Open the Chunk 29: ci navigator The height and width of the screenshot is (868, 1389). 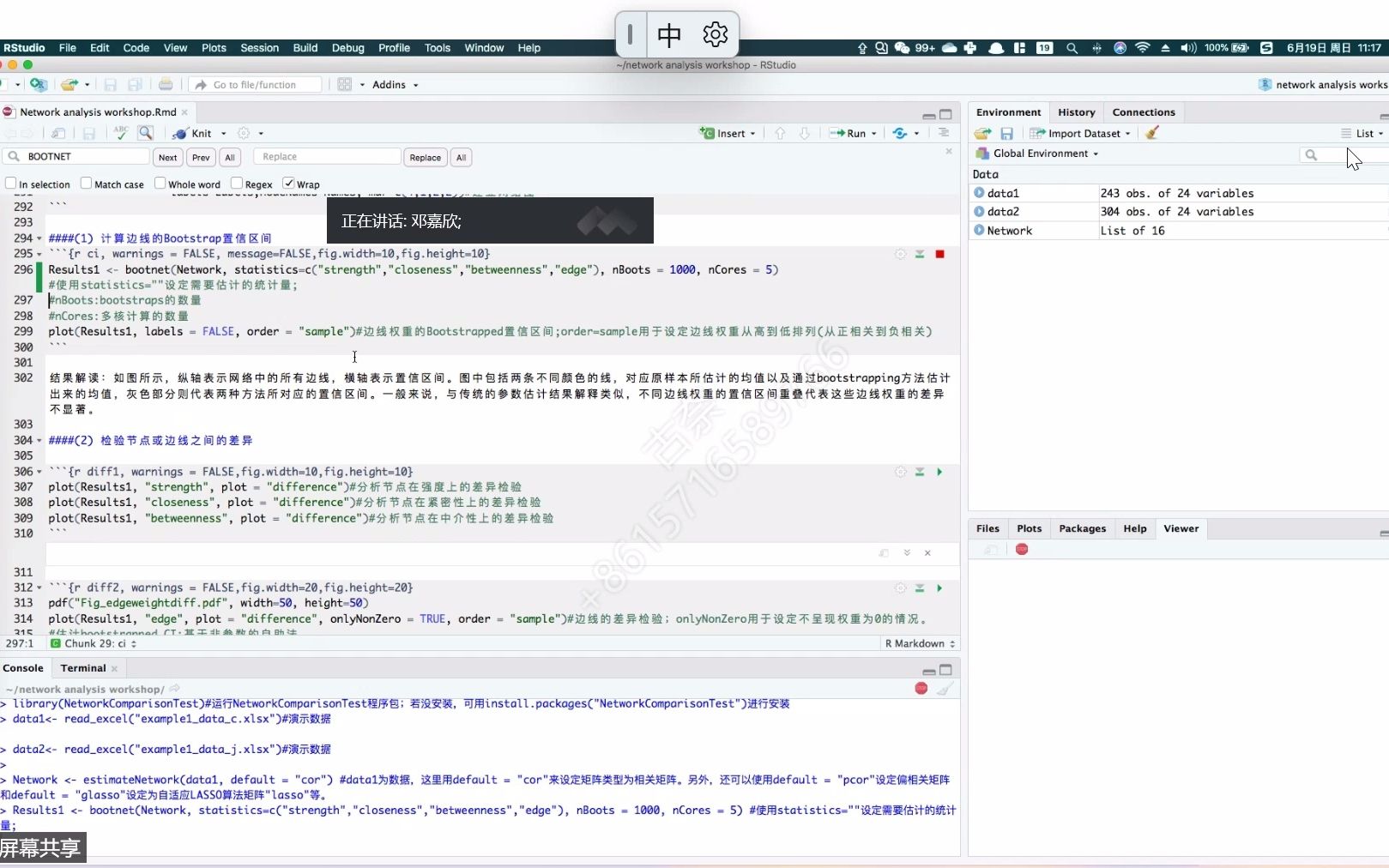(94, 643)
